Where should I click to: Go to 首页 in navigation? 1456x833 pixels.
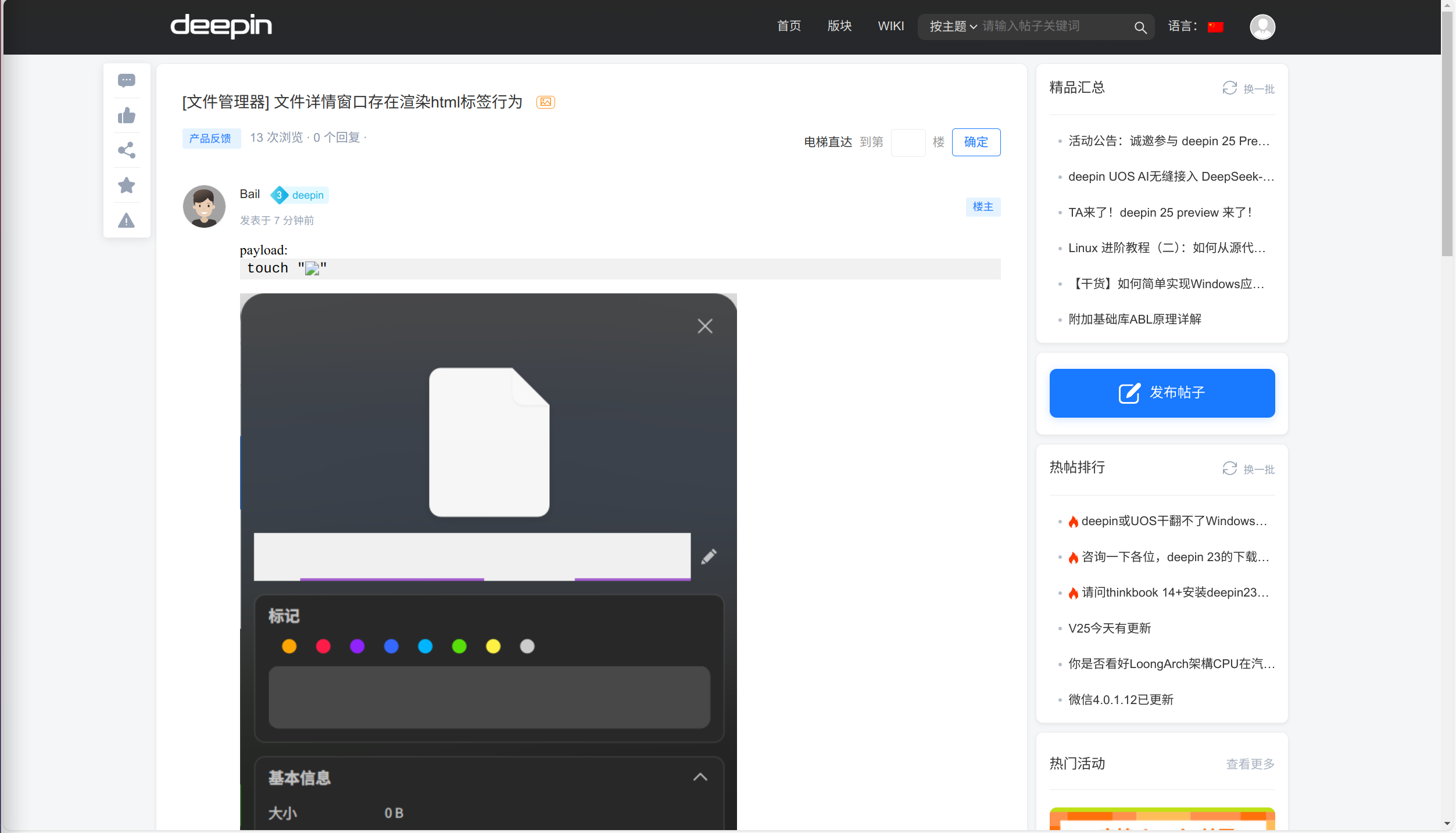[789, 26]
